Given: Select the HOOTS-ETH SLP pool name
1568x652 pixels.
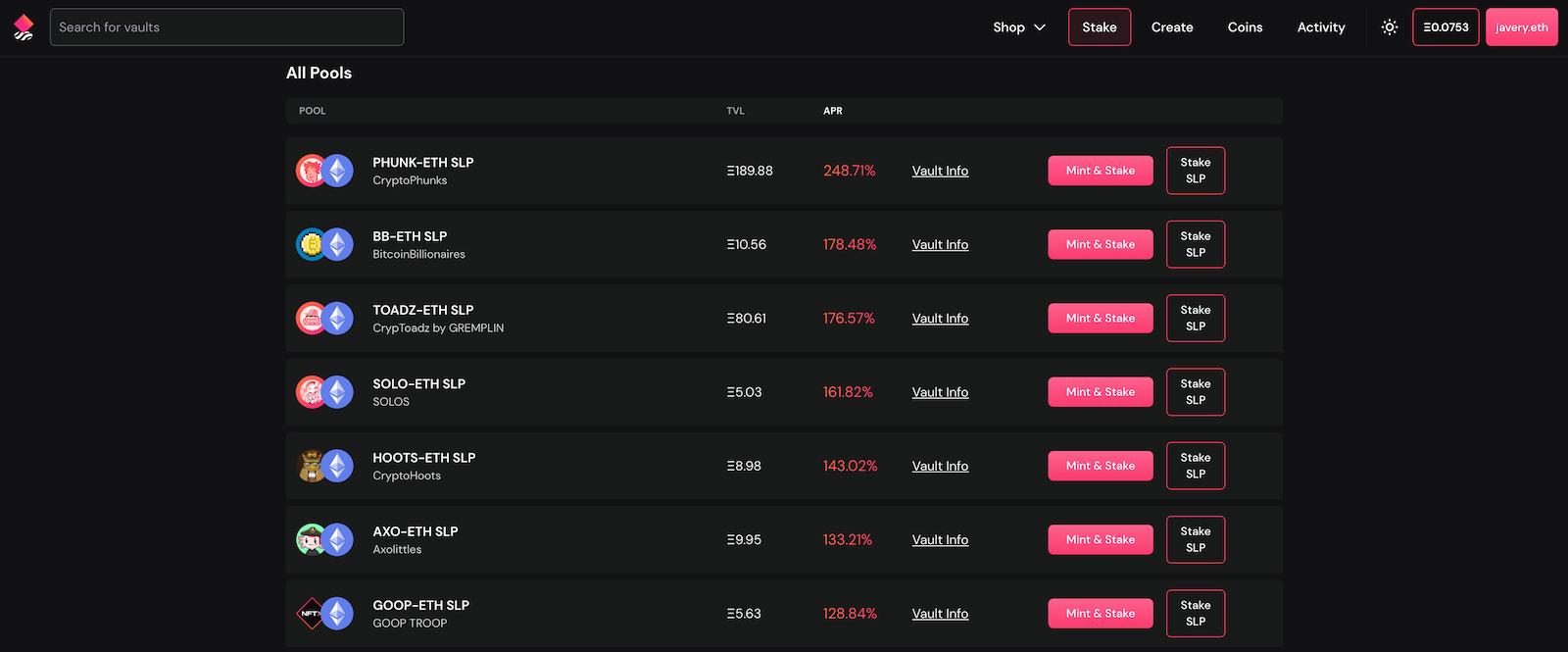Looking at the screenshot, I should 424,458.
